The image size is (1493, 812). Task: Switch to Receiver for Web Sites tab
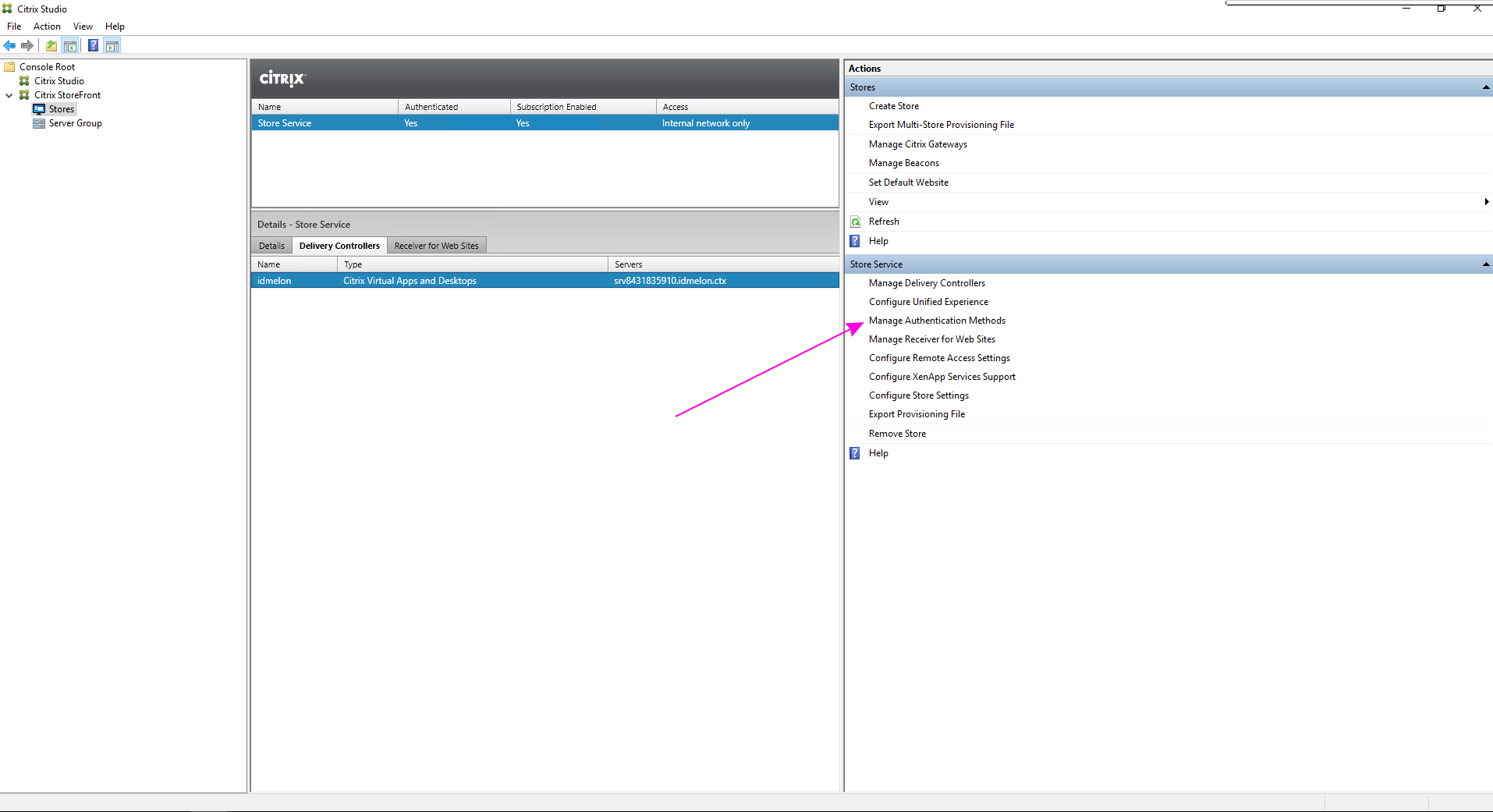coord(437,246)
